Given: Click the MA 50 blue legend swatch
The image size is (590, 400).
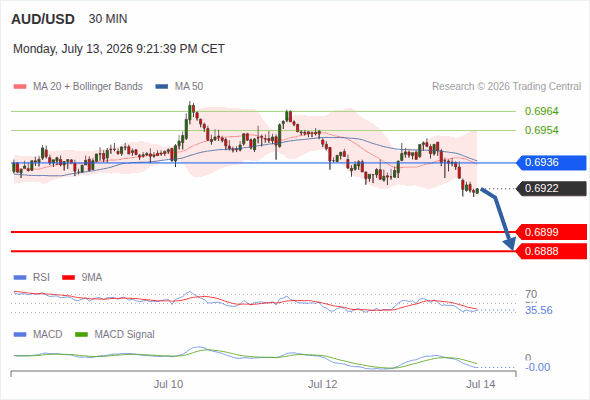Looking at the screenshot, I should [162, 87].
